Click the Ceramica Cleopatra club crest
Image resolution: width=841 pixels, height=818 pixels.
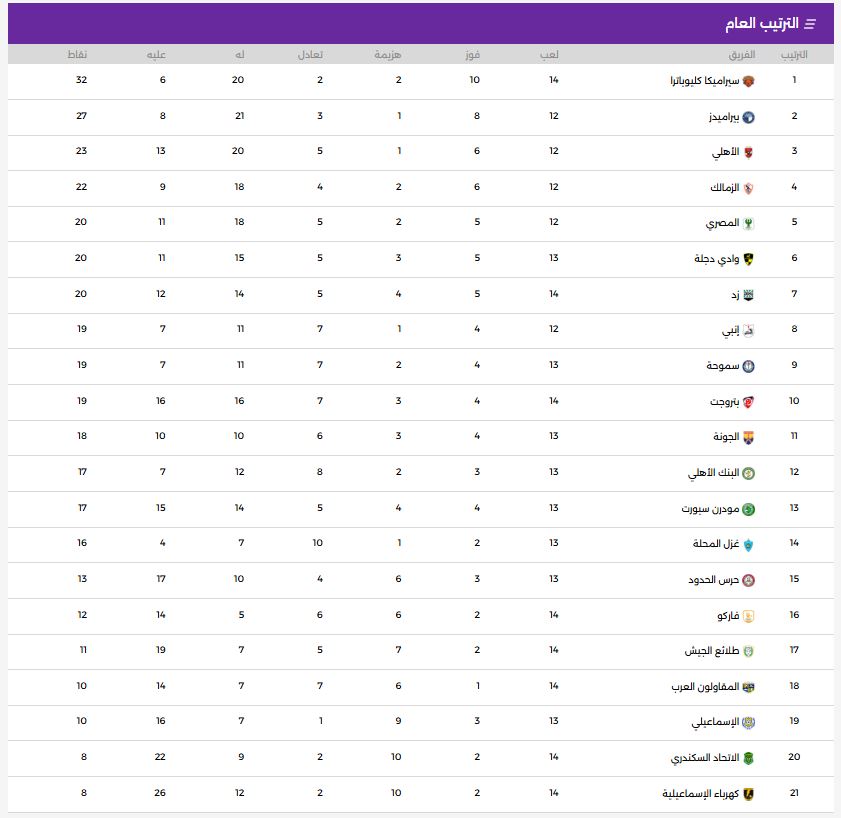pos(747,82)
